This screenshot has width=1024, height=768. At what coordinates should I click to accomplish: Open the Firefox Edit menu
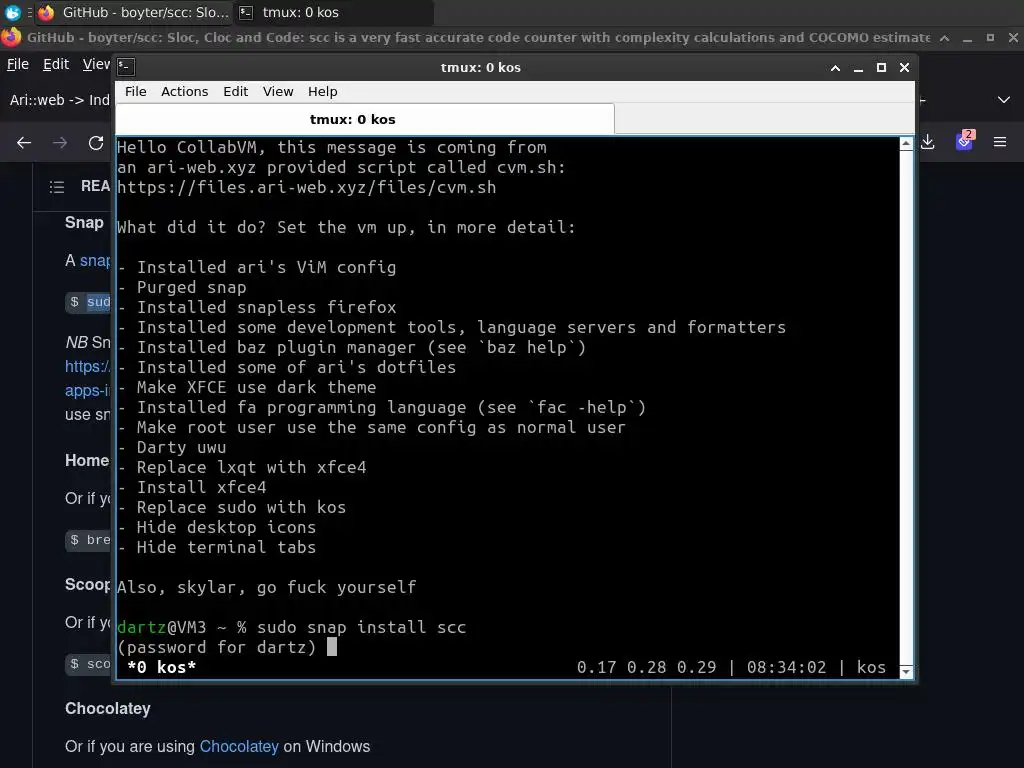click(x=56, y=64)
